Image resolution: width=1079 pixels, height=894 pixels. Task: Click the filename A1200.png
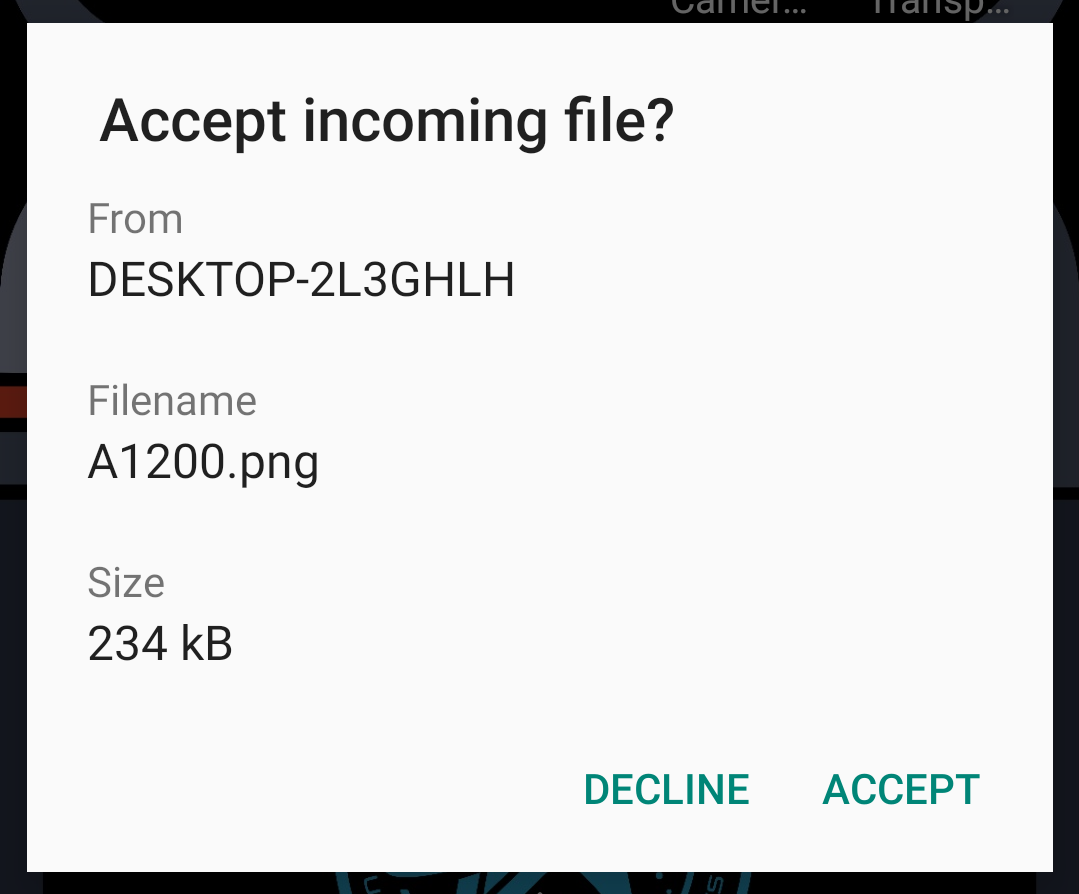[203, 461]
